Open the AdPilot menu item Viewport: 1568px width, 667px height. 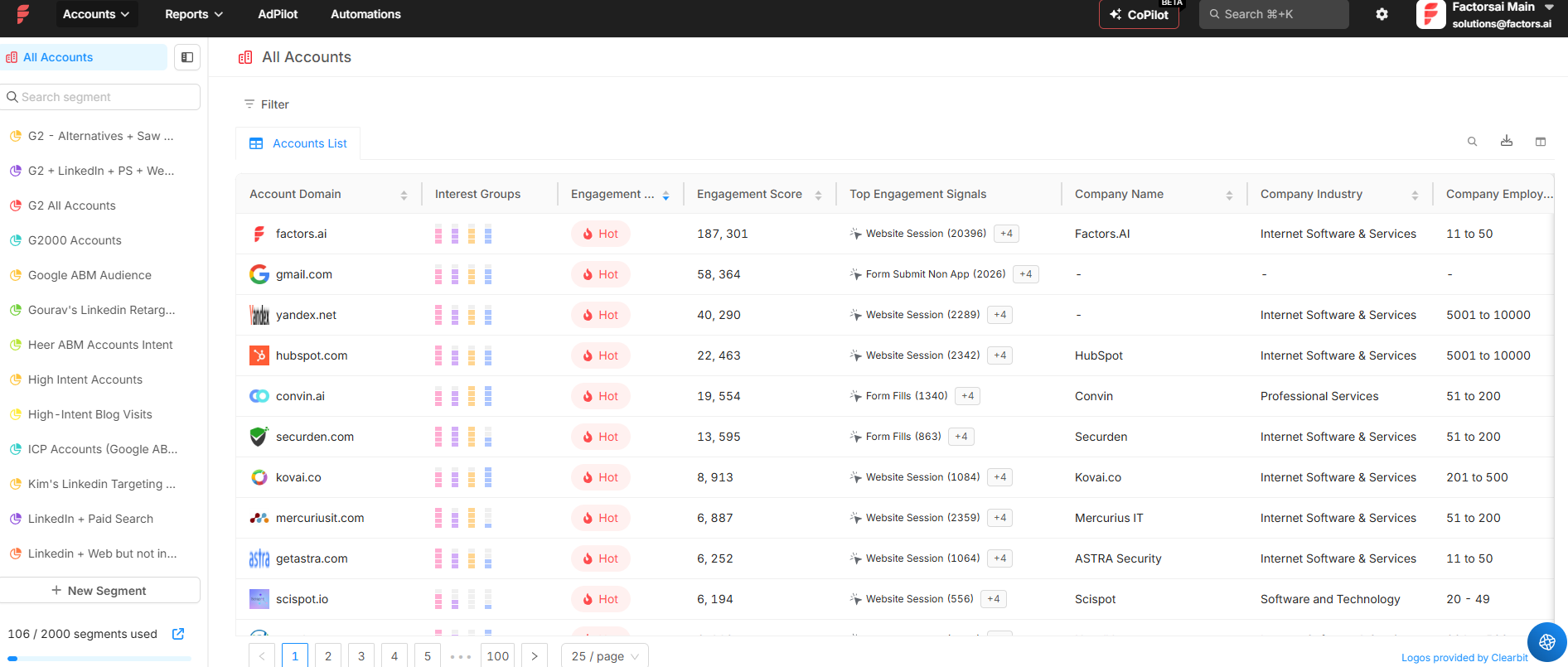(278, 14)
